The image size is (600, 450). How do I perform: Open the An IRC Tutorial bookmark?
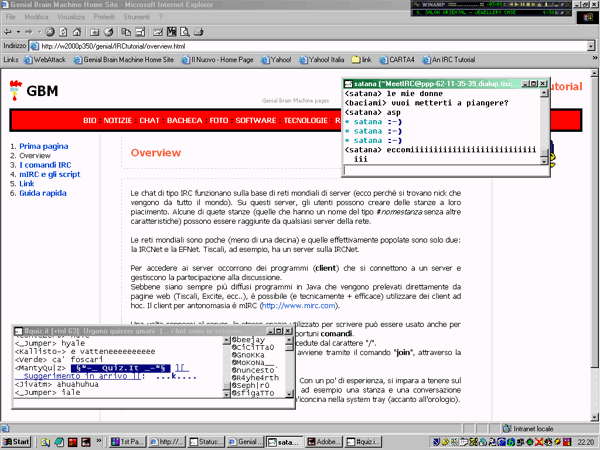(448, 60)
